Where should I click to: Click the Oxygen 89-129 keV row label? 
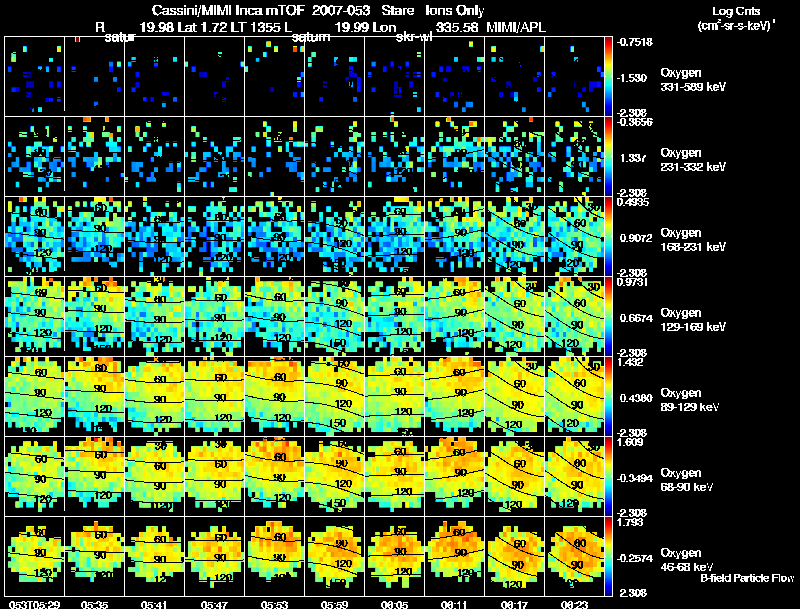pyautogui.click(x=690, y=399)
